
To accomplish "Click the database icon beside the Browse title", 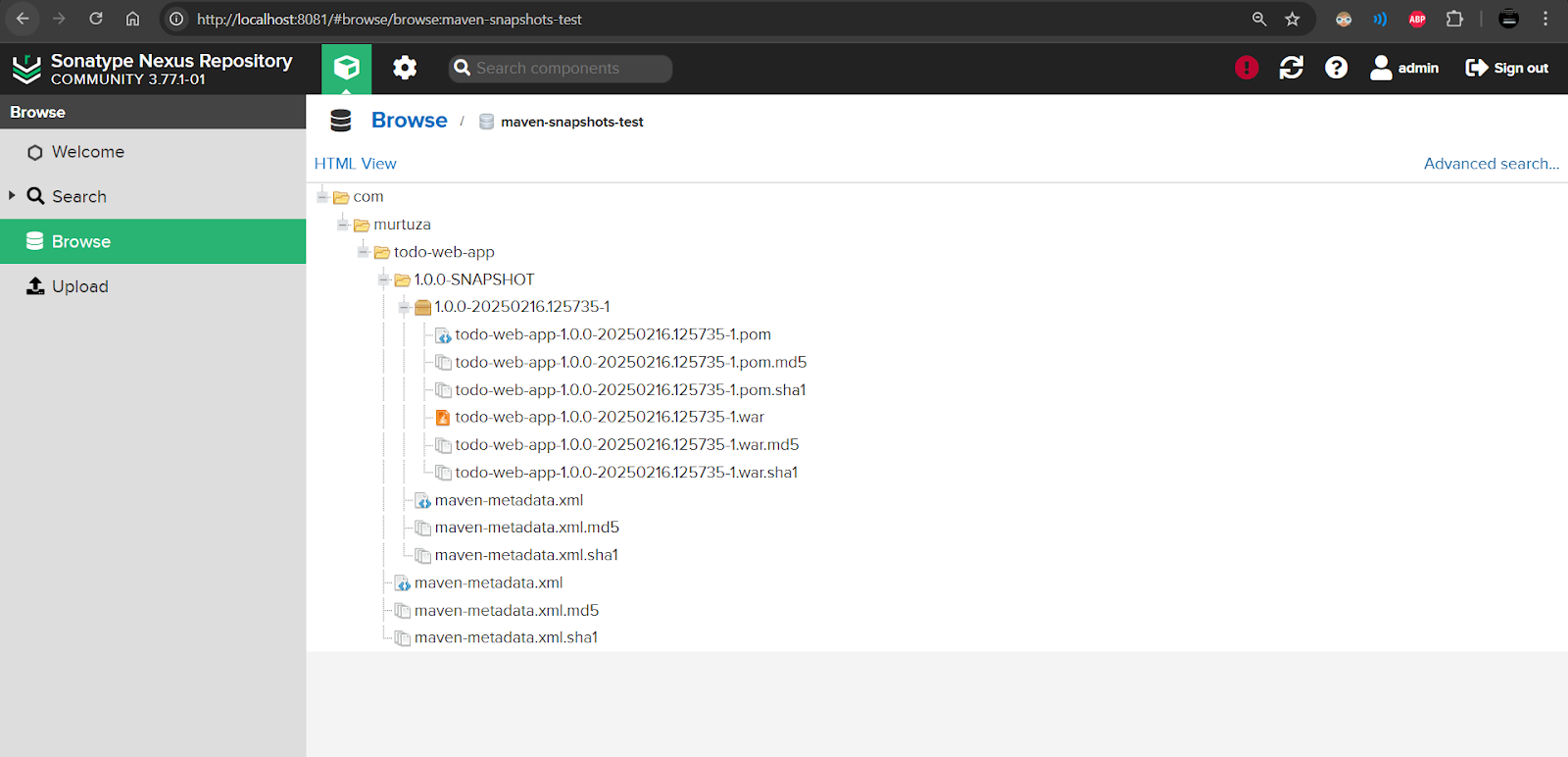I will point(341,121).
